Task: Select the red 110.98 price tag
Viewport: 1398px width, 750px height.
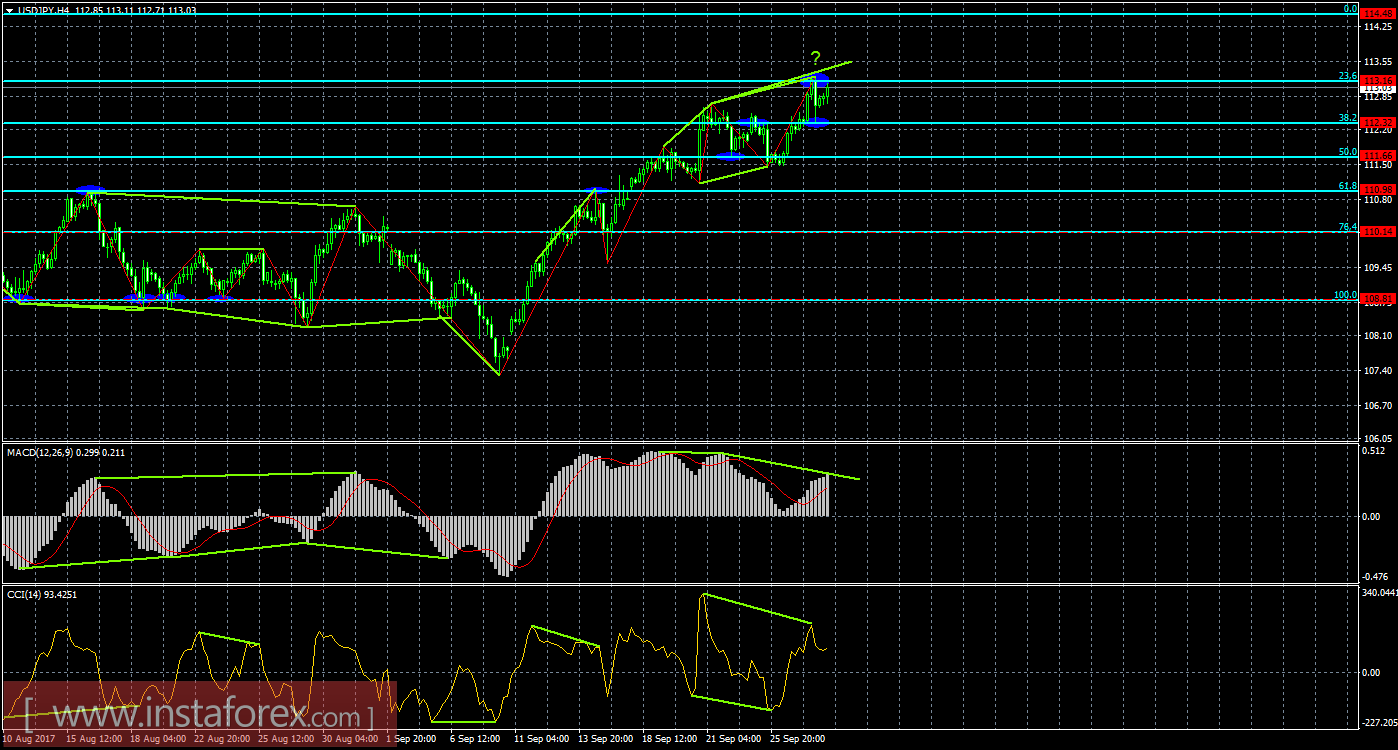Action: [x=1379, y=190]
